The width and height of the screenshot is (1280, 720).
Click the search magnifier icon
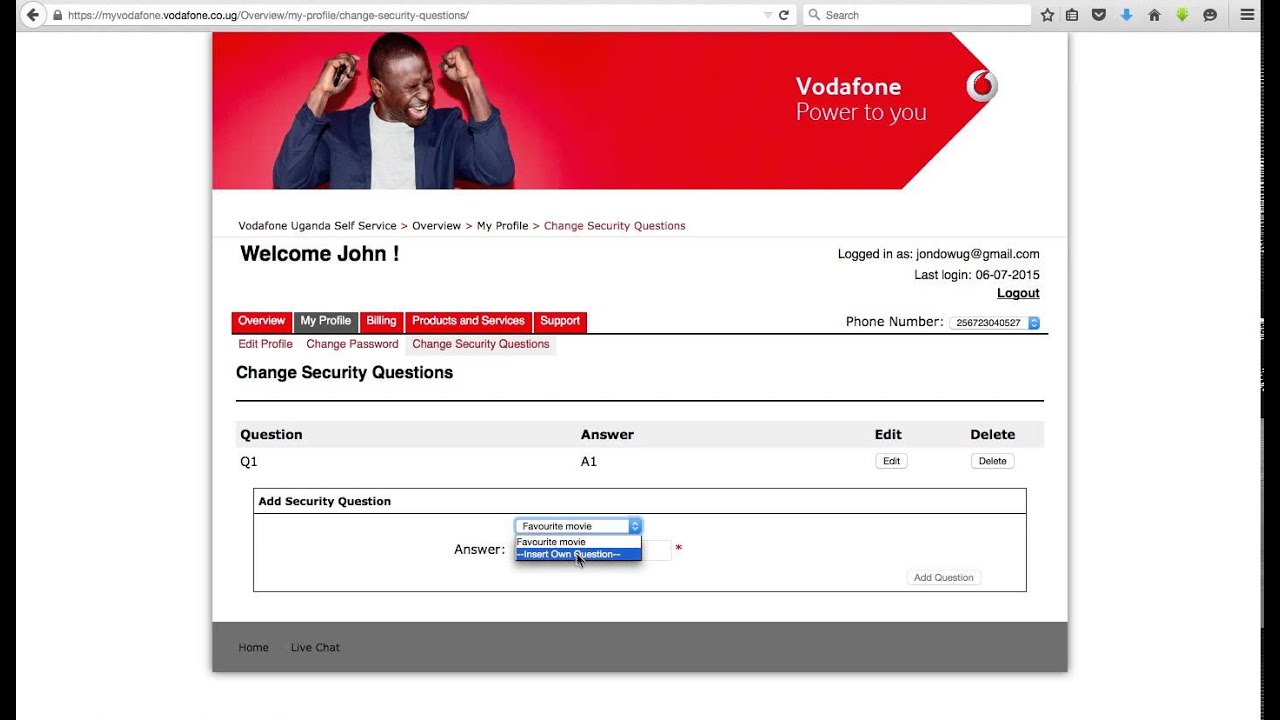click(x=814, y=15)
